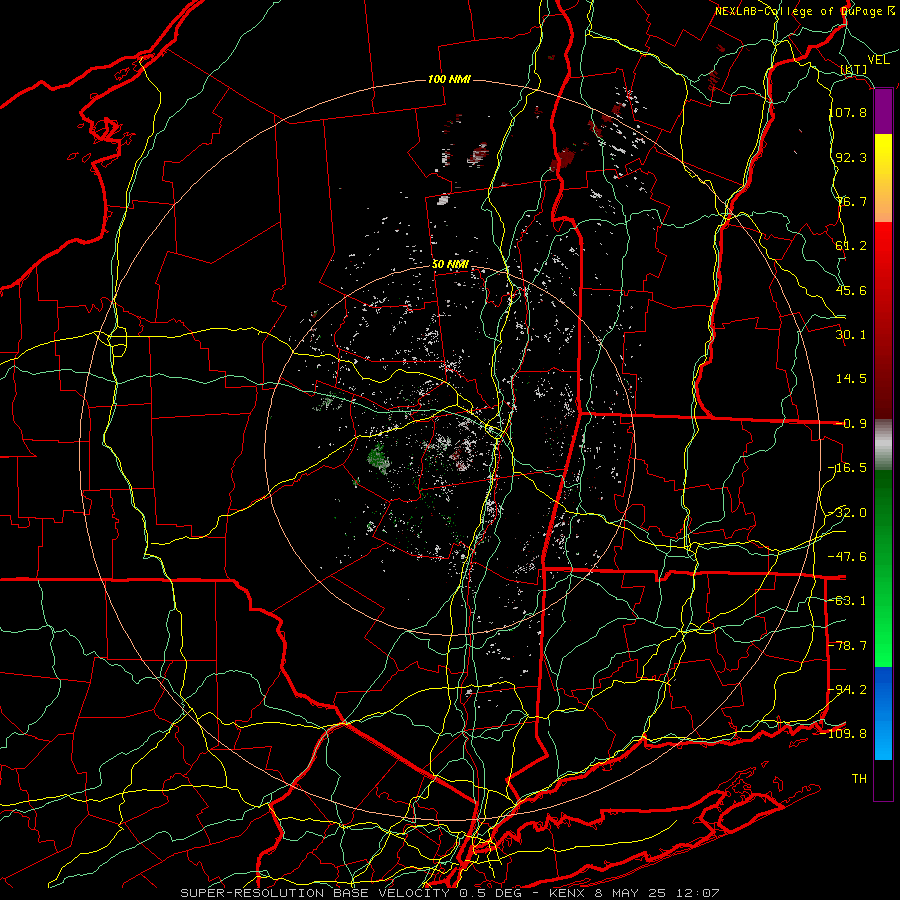The width and height of the screenshot is (900, 900).
Task: Click the 45.6 velocity scale value
Action: (x=851, y=290)
